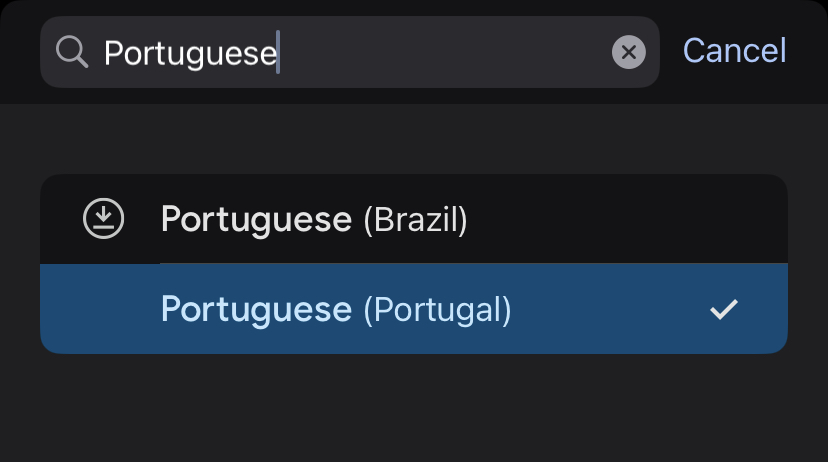Click the white tick on the highlighted row
The image size is (828, 462).
(723, 310)
